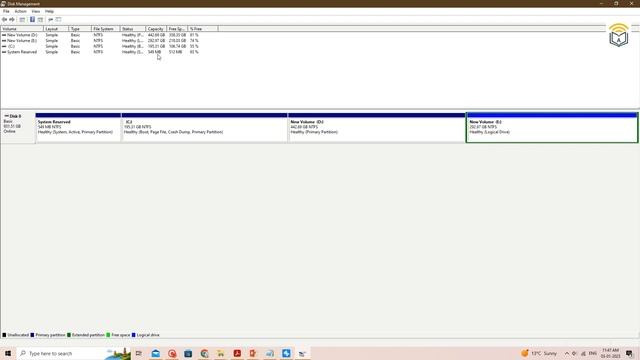Open the Chrome browser taskbar icon

(204, 353)
